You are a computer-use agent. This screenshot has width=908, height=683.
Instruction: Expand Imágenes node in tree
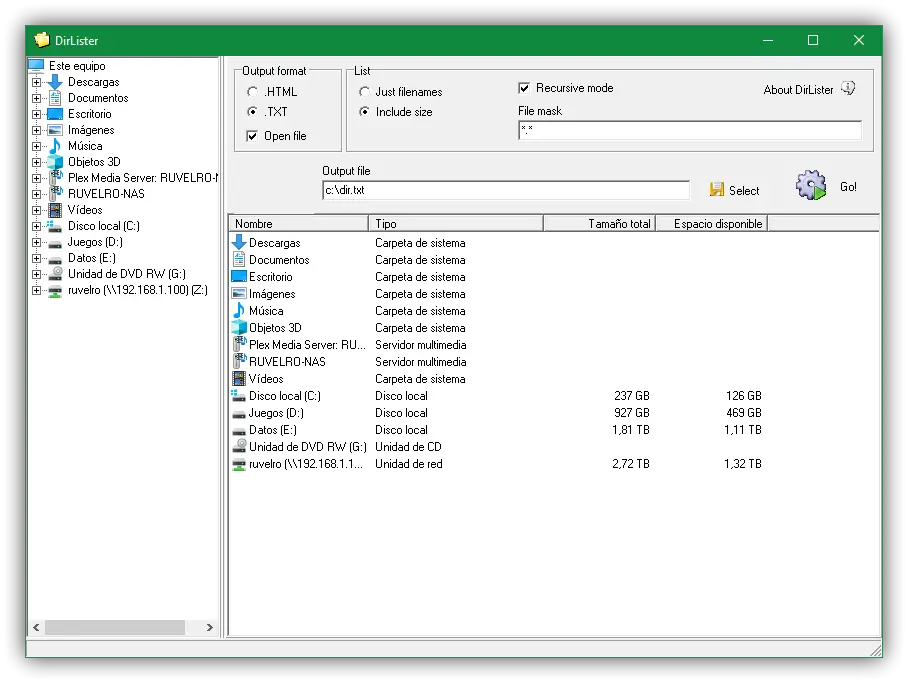(36, 130)
